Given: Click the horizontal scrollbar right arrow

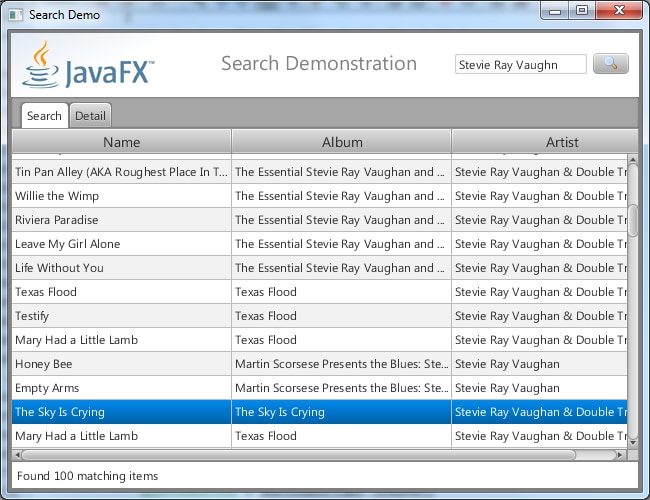Looking at the screenshot, I should [x=619, y=454].
